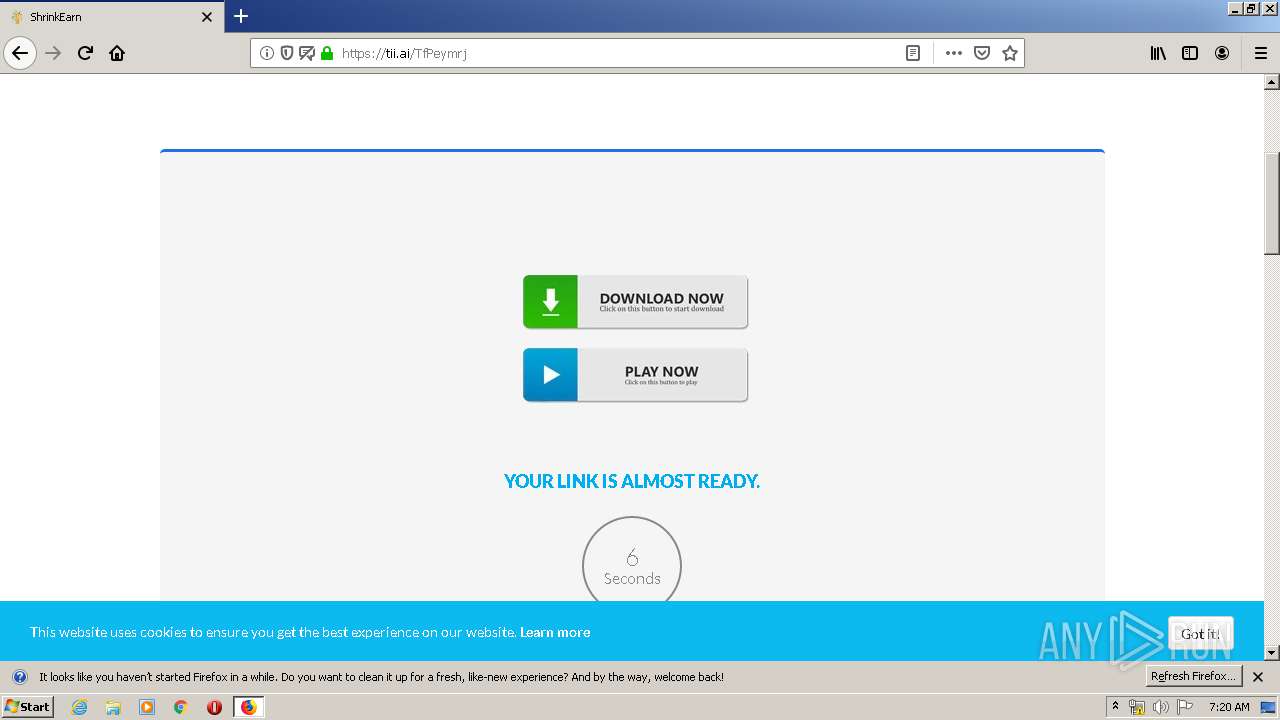Open the network tray icon

click(1137, 707)
